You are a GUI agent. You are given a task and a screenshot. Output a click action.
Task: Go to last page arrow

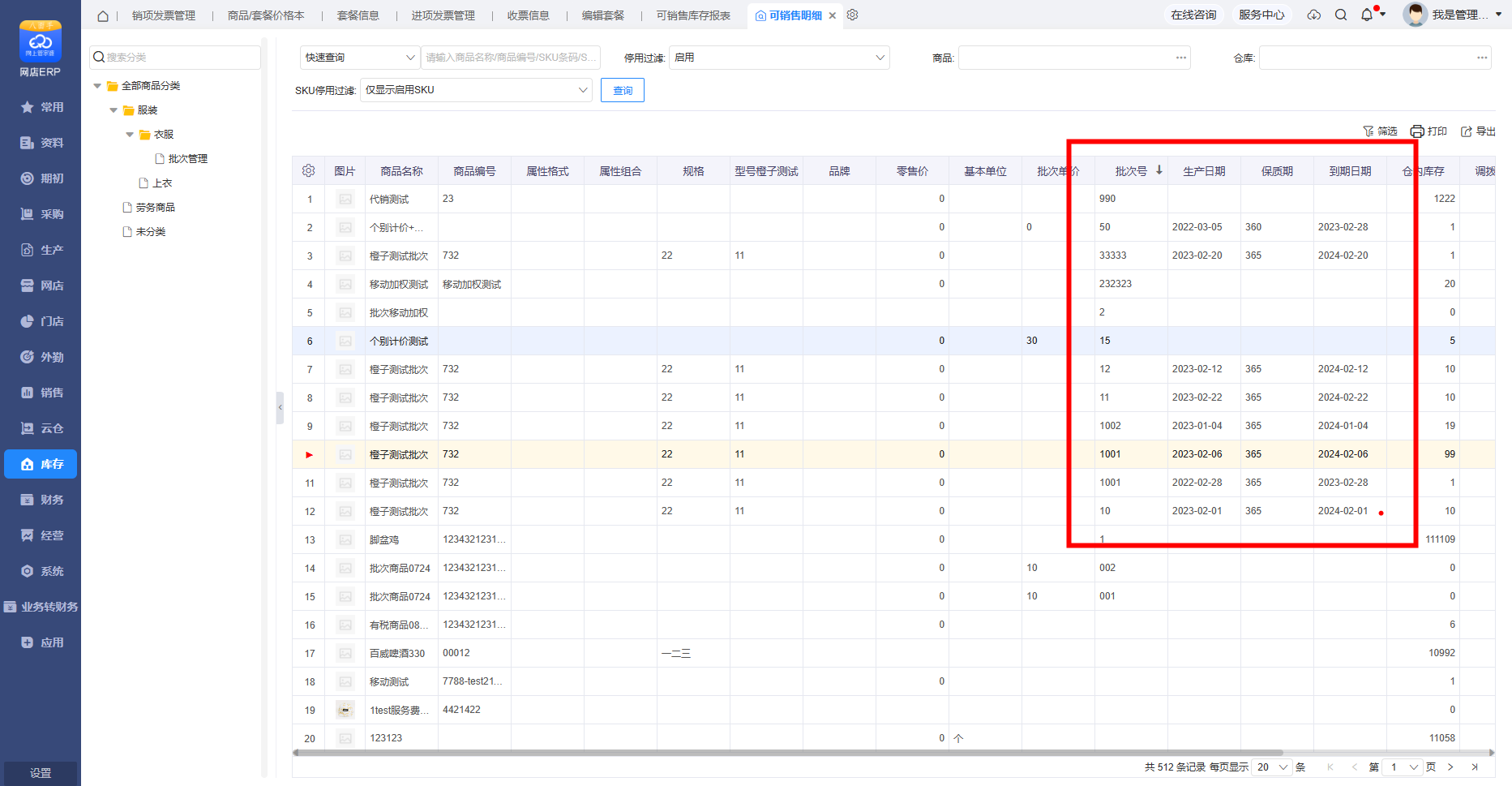pyautogui.click(x=1475, y=767)
